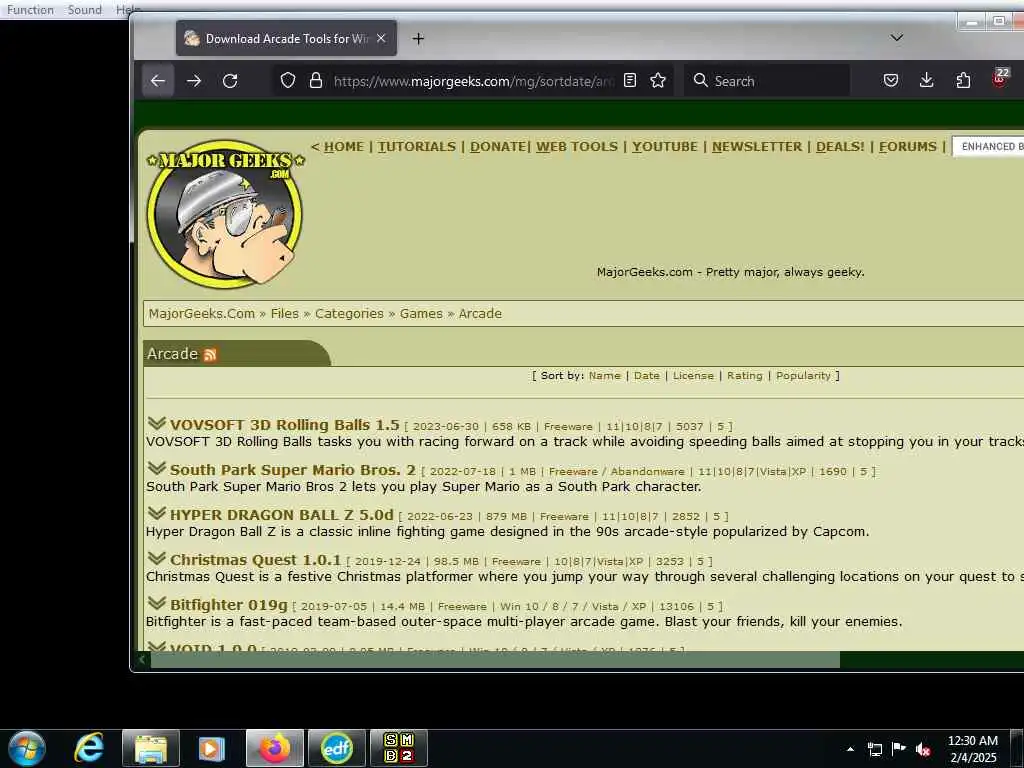This screenshot has width=1024, height=768.
Task: Open the Sound menu
Action: (x=85, y=10)
